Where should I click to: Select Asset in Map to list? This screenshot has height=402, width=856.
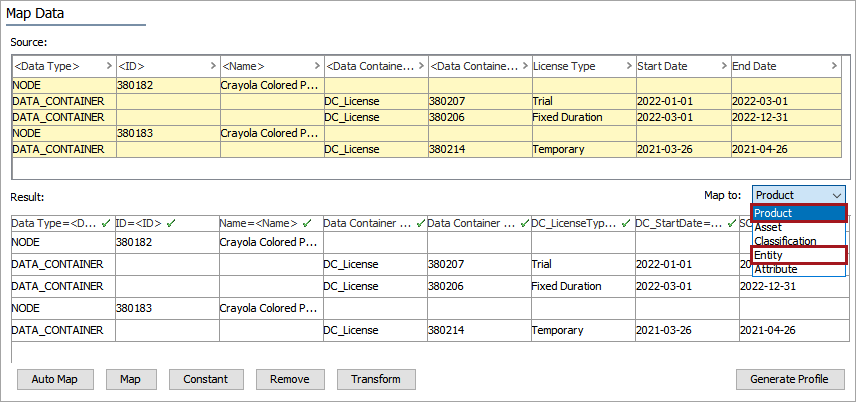pos(799,227)
